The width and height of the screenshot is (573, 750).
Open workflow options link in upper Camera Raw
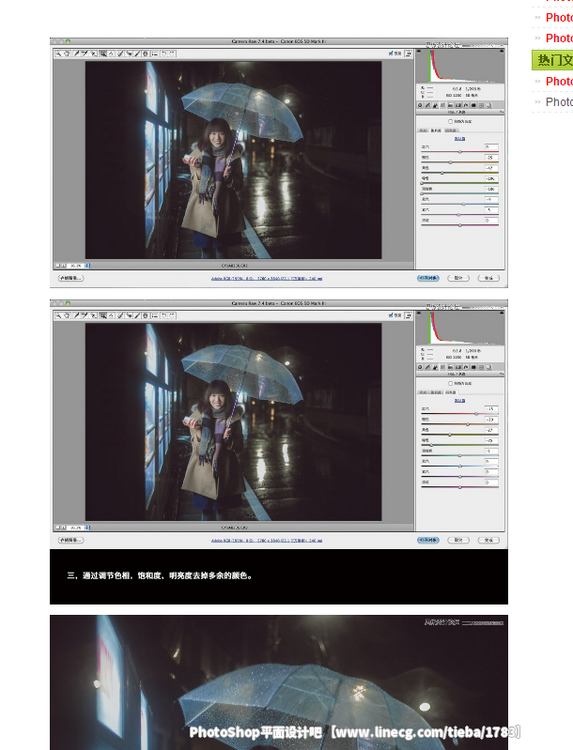(266, 278)
